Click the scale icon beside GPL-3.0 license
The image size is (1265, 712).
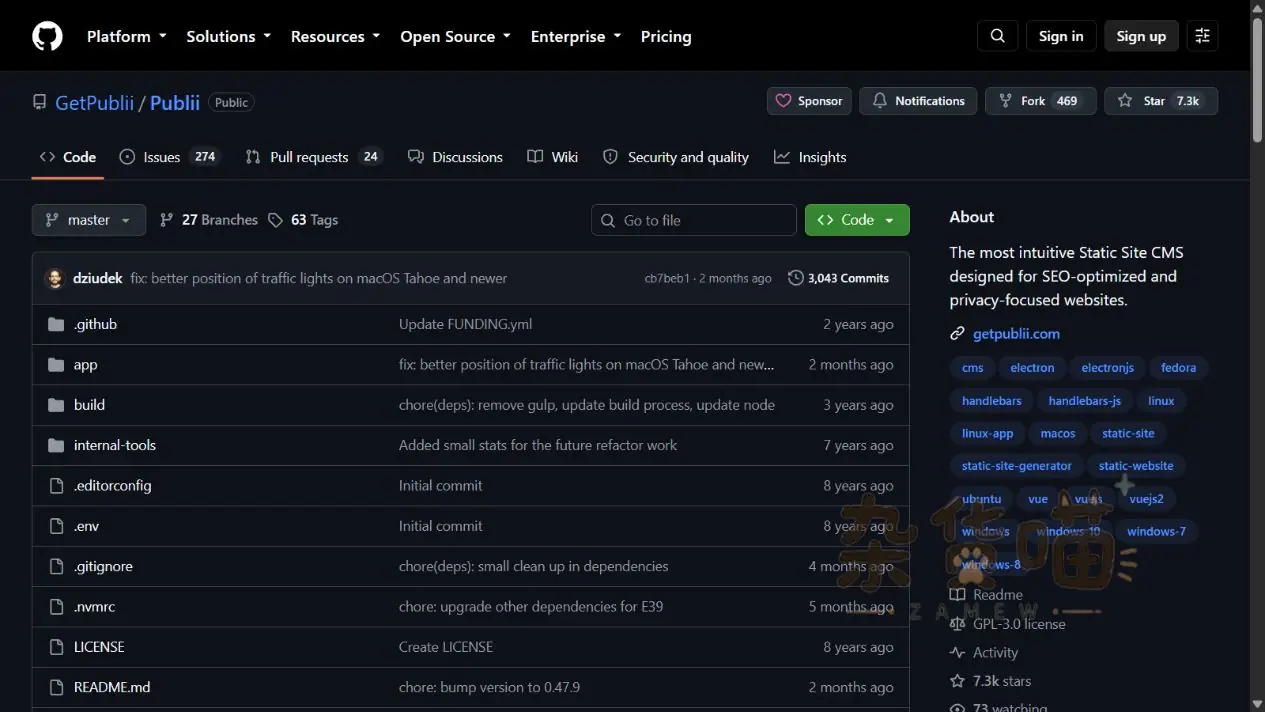957,624
